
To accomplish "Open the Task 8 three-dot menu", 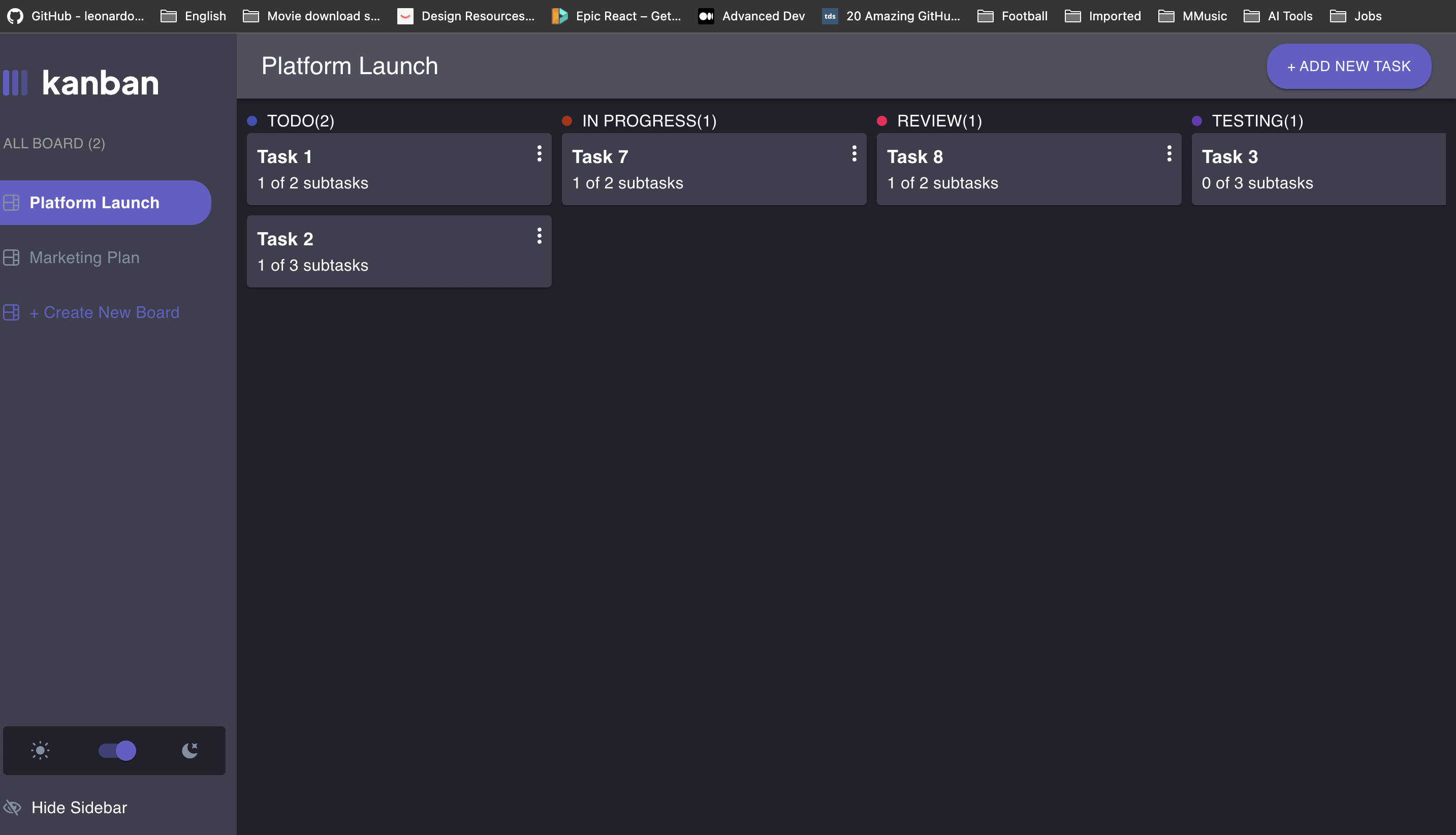I will pyautogui.click(x=1168, y=154).
